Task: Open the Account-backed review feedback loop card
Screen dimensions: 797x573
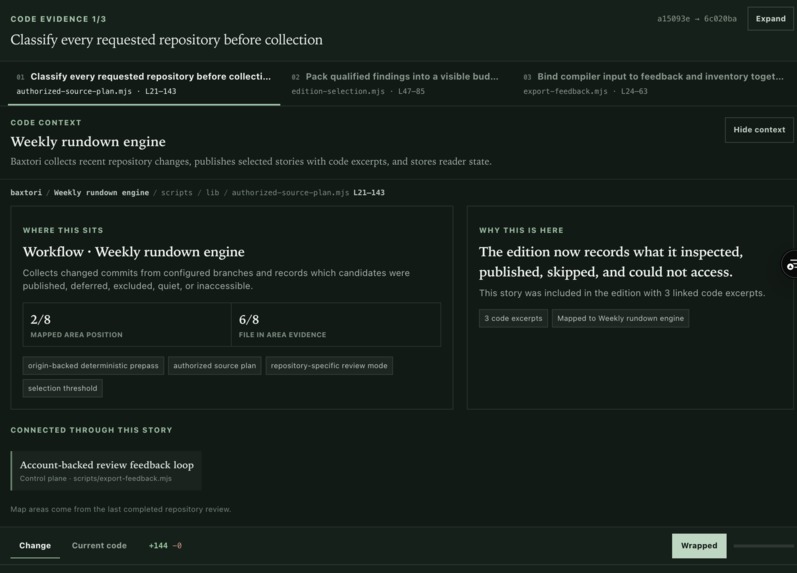Action: (106, 470)
